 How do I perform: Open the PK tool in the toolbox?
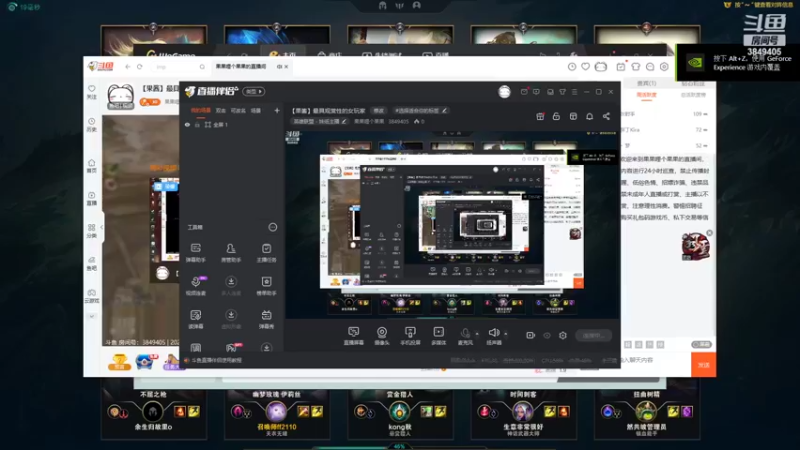click(233, 347)
